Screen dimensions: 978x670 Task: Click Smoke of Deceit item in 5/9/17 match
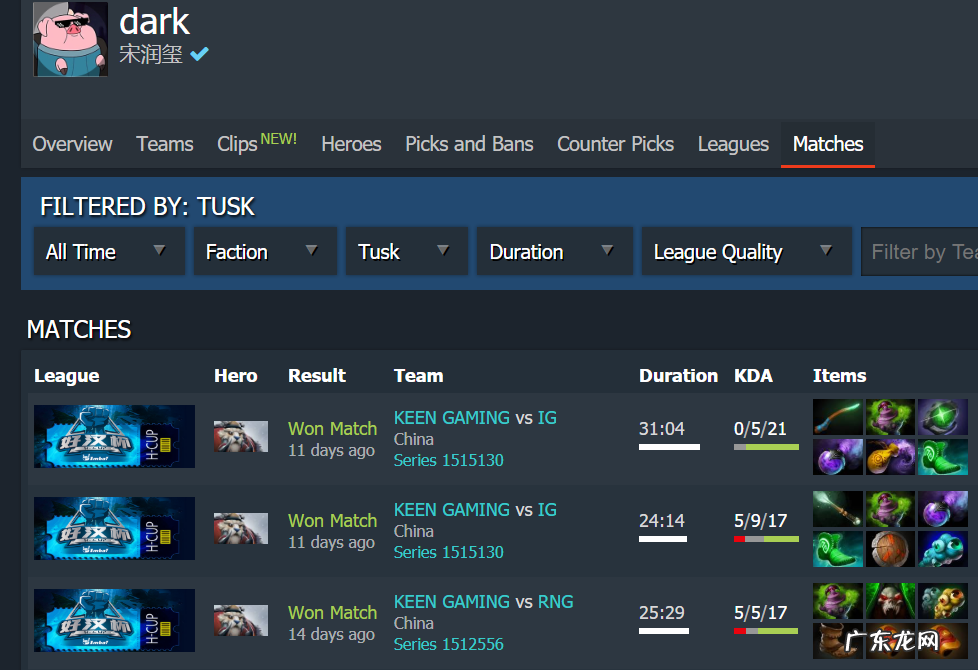(x=942, y=508)
